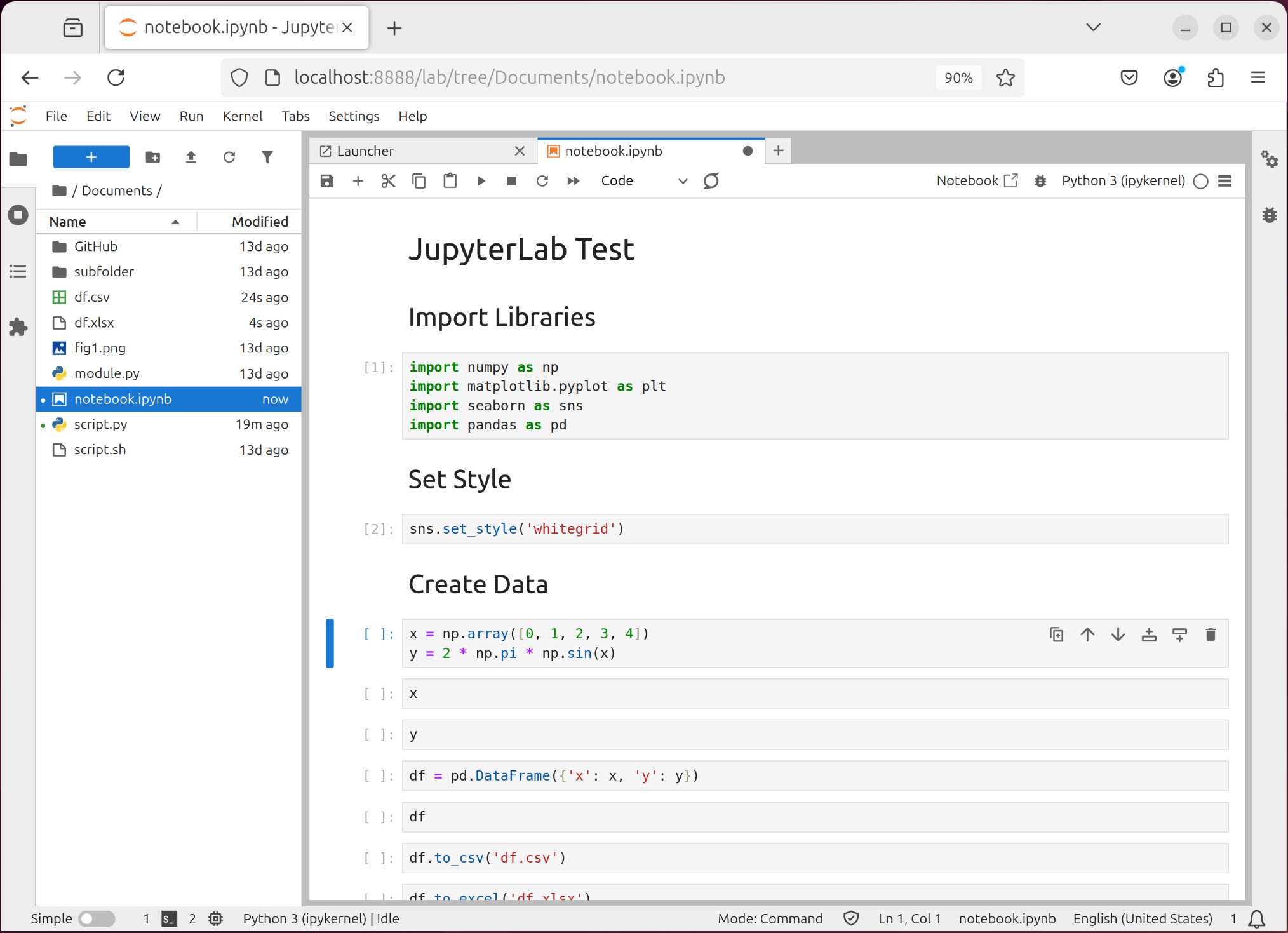This screenshot has width=1288, height=933.
Task: Add a new launcher tab with plus button
Action: pyautogui.click(x=778, y=151)
